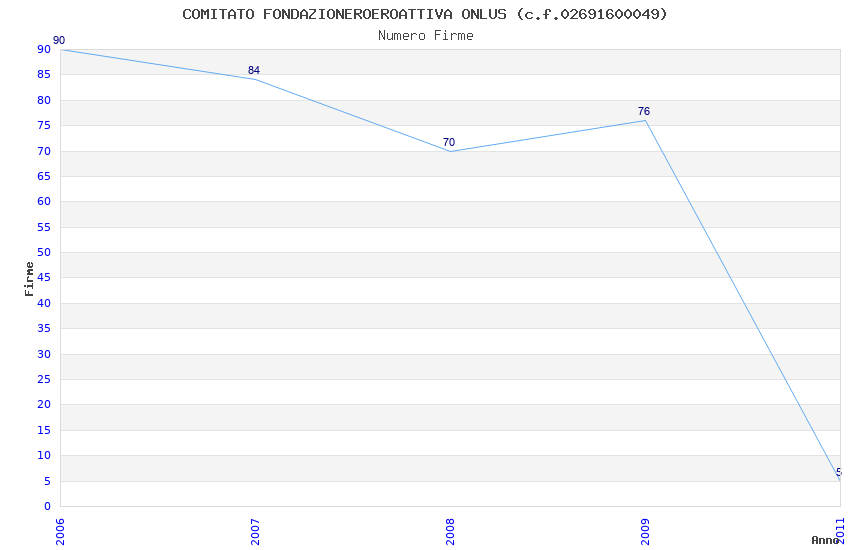Click y-axis tick value 60
The image size is (850, 550).
coord(44,202)
